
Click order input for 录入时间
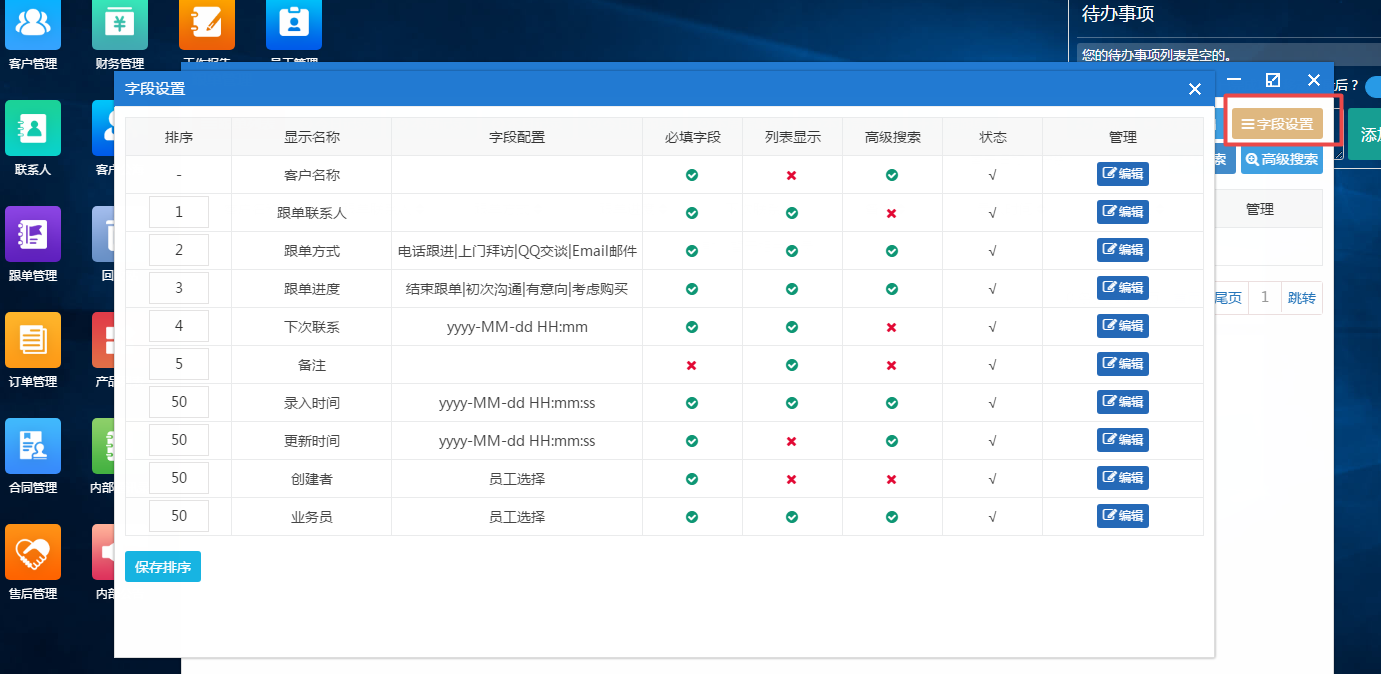click(x=179, y=402)
